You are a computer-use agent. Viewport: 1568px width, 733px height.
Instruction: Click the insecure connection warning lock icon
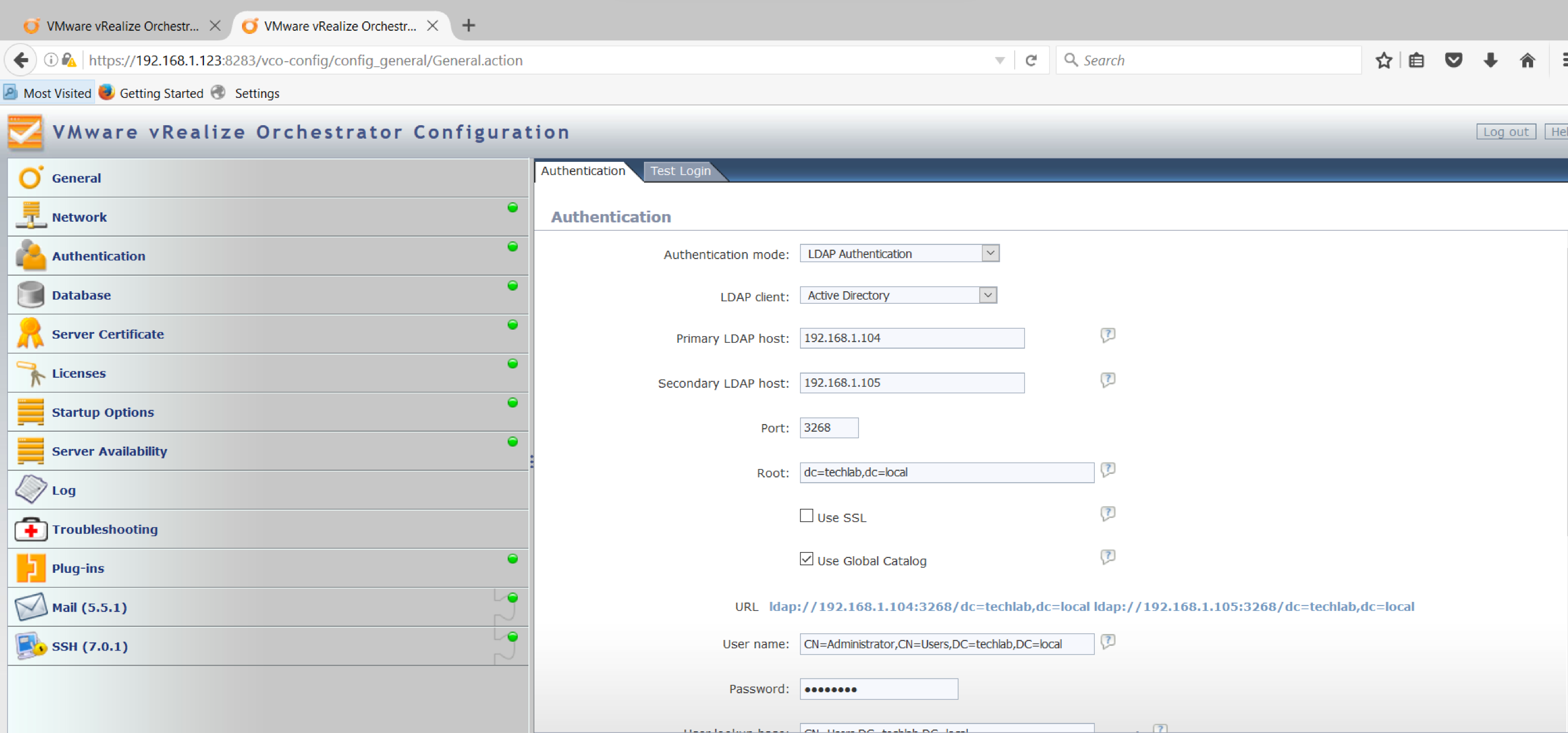tap(69, 60)
